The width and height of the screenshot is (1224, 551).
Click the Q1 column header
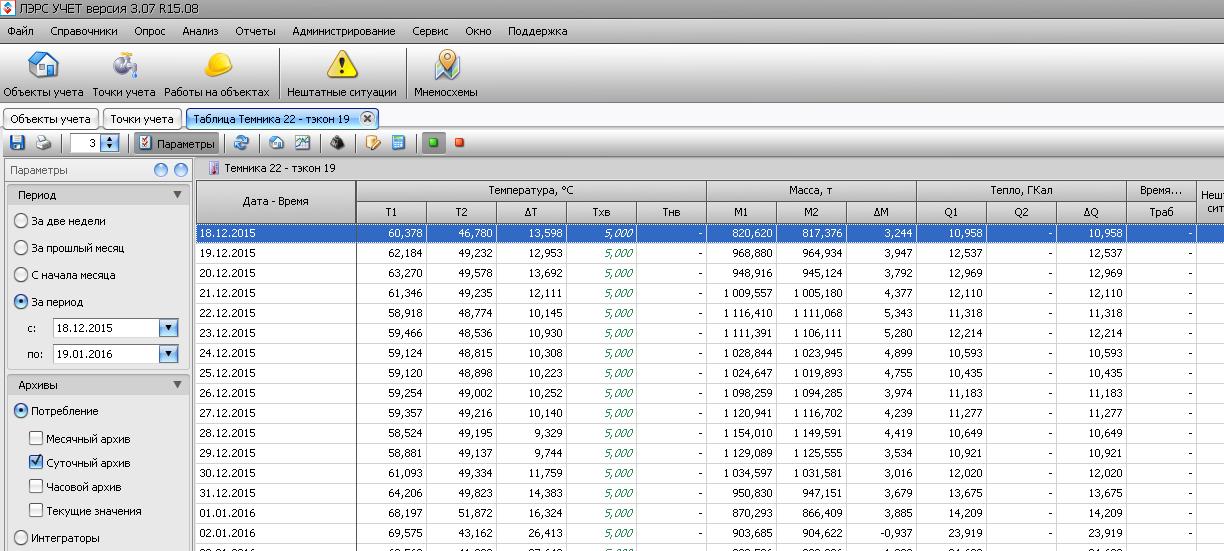(951, 212)
